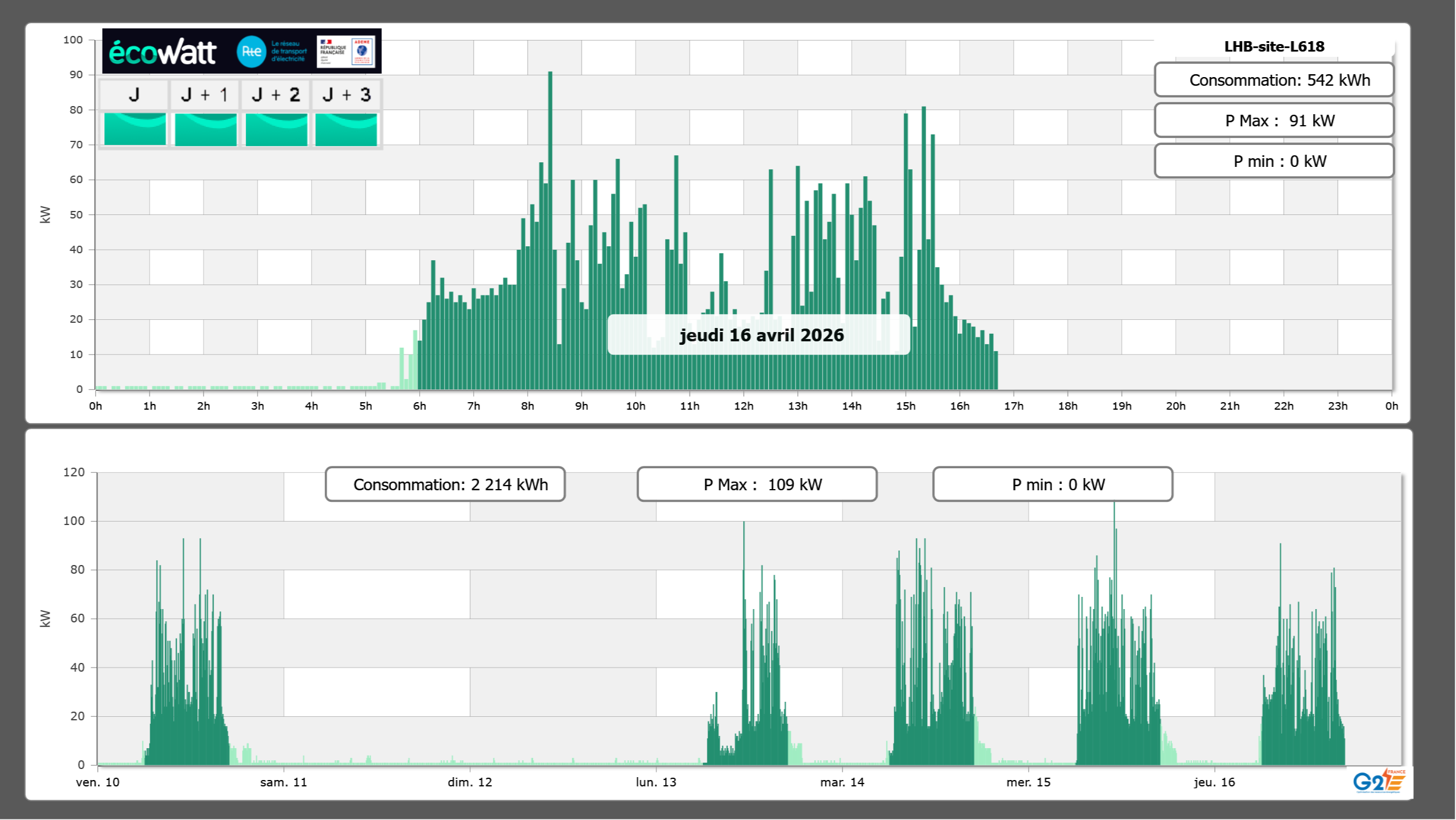1456x820 pixels.
Task: Click the écoWatt logo
Action: [162, 52]
